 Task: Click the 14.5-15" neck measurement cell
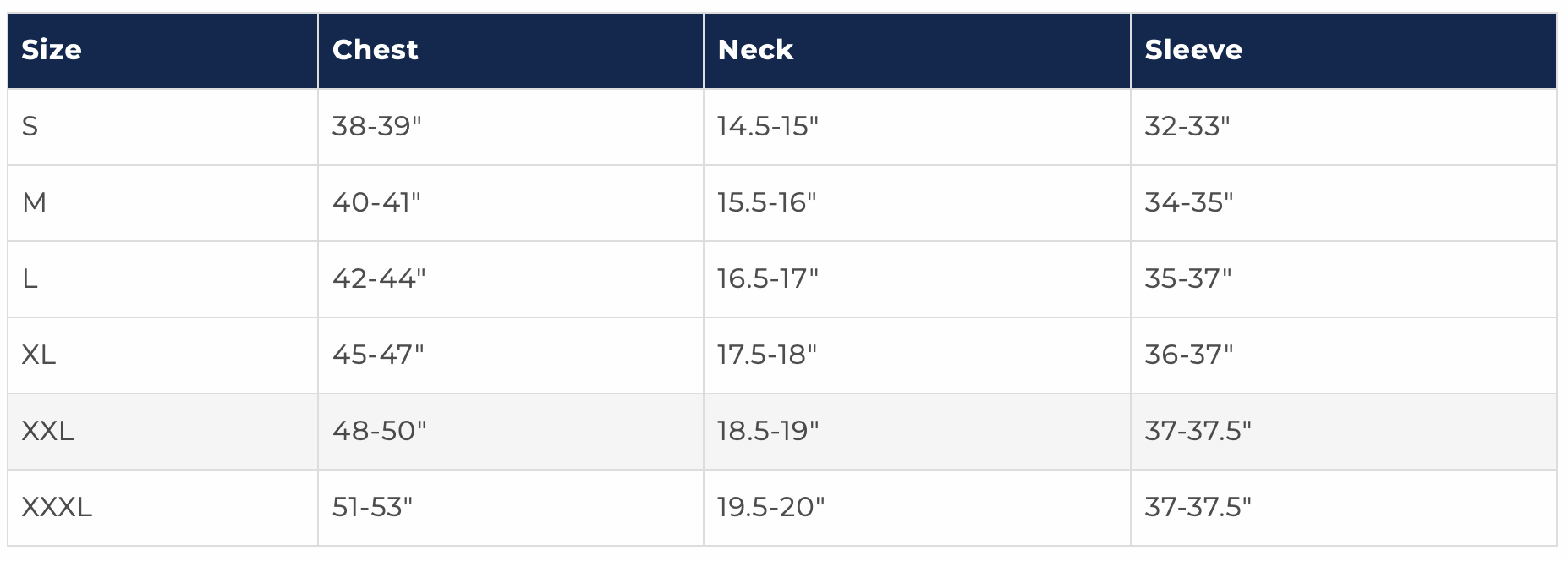tap(768, 127)
